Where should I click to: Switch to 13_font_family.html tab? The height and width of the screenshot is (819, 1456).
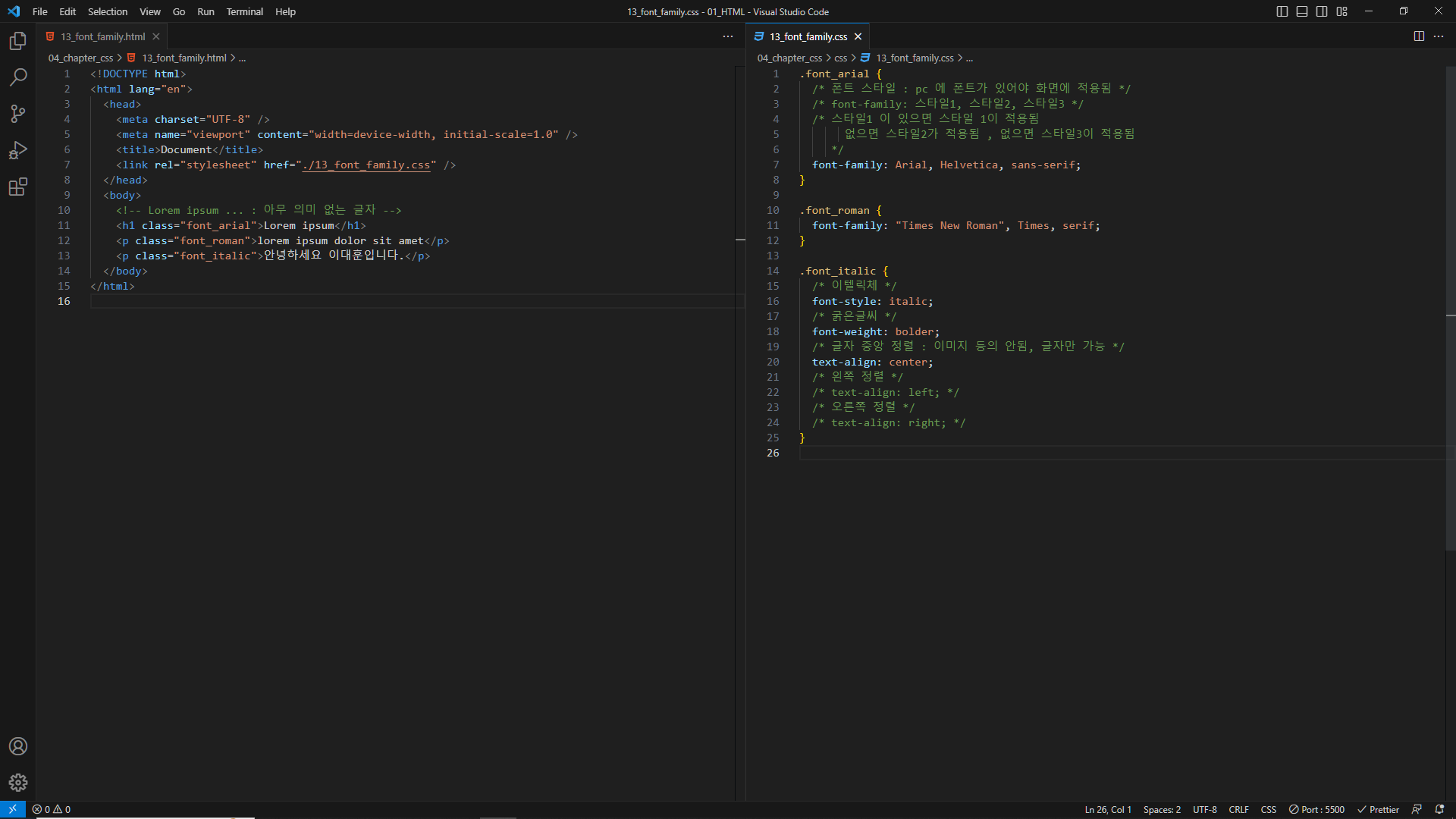tap(103, 36)
